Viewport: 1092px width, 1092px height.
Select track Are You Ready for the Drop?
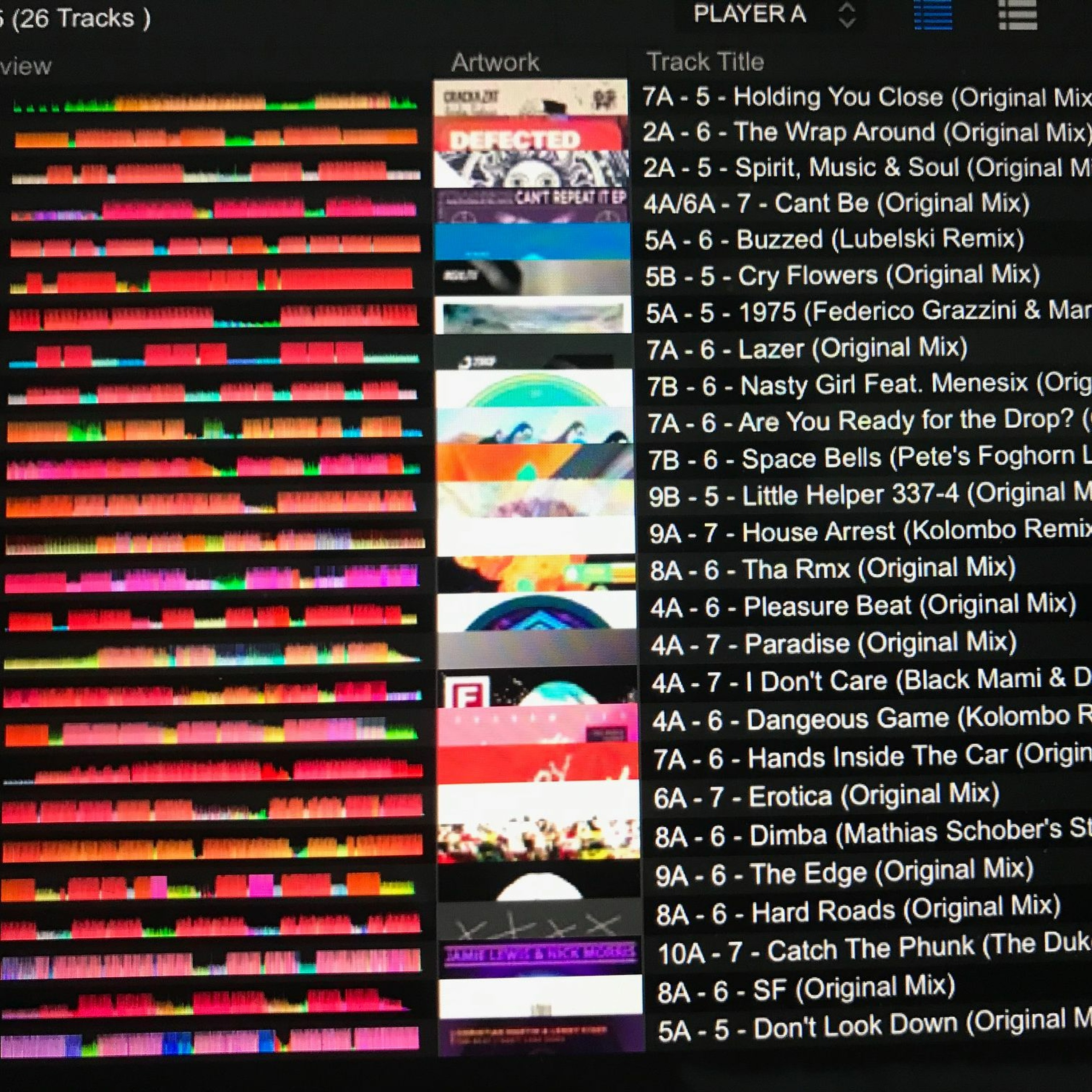(870, 422)
